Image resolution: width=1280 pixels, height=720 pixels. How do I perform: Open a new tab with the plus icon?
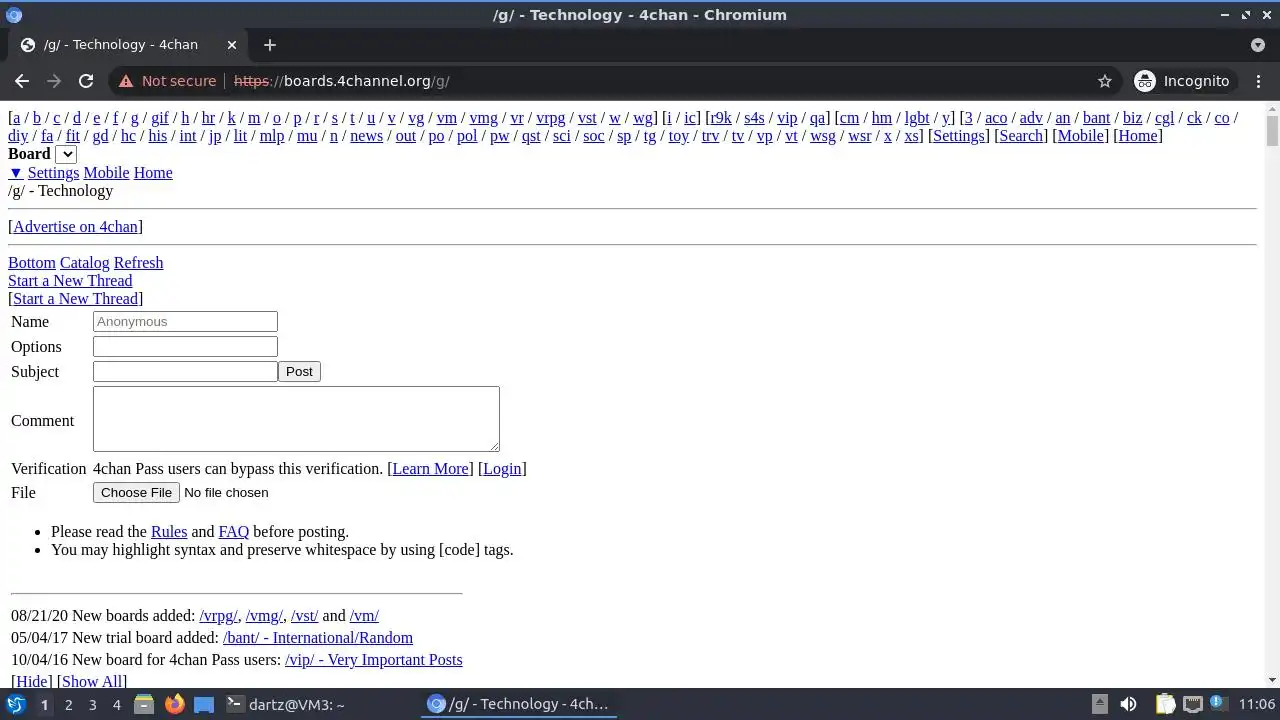[270, 44]
